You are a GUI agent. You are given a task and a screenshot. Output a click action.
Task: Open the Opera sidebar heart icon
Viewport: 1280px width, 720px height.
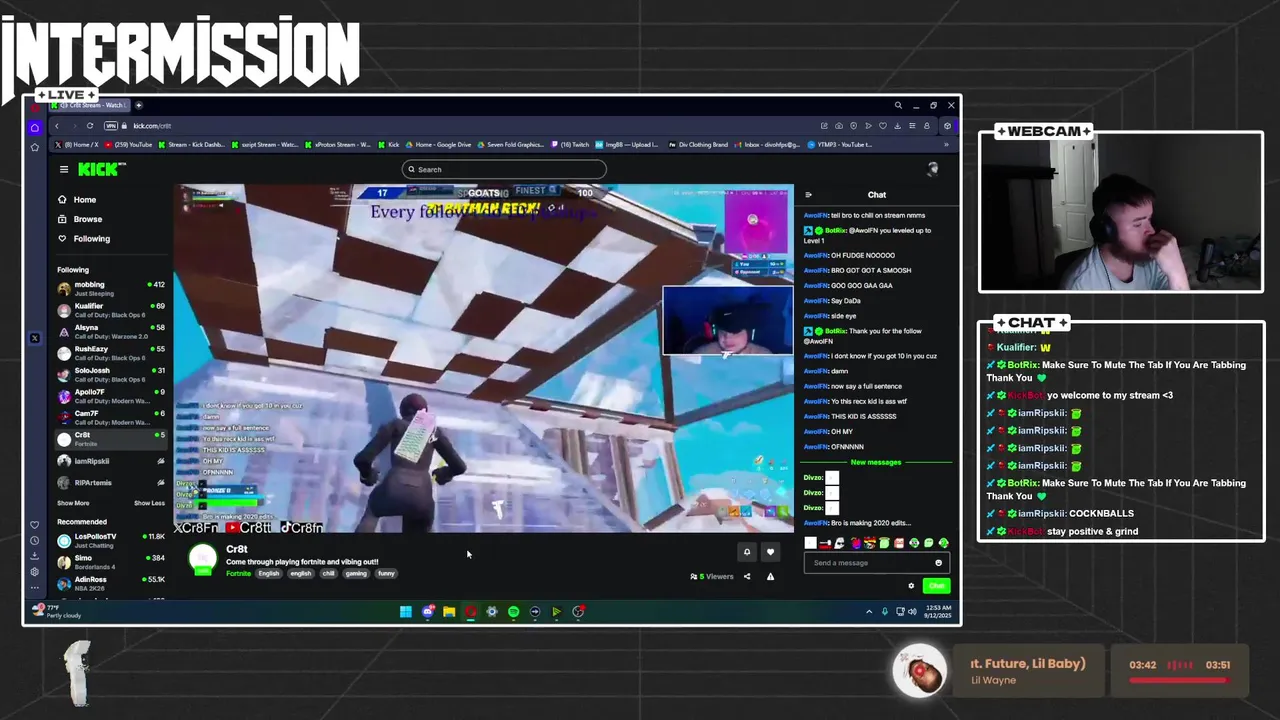point(35,525)
